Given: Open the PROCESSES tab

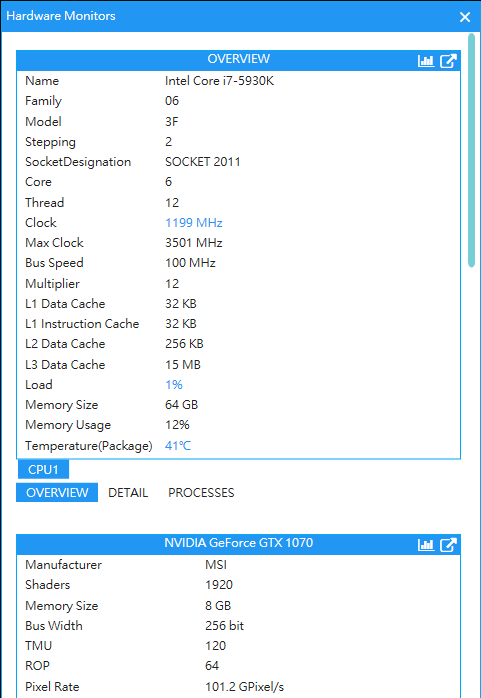Looking at the screenshot, I should click(x=201, y=493).
